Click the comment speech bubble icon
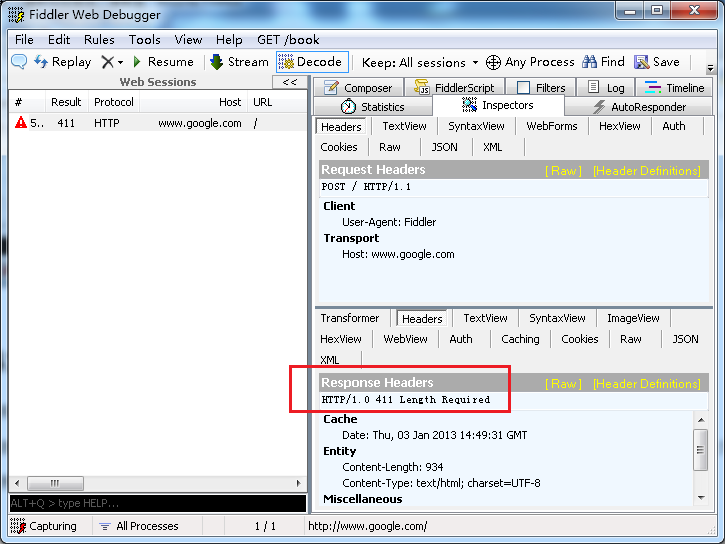The width and height of the screenshot is (725, 544). point(19,62)
